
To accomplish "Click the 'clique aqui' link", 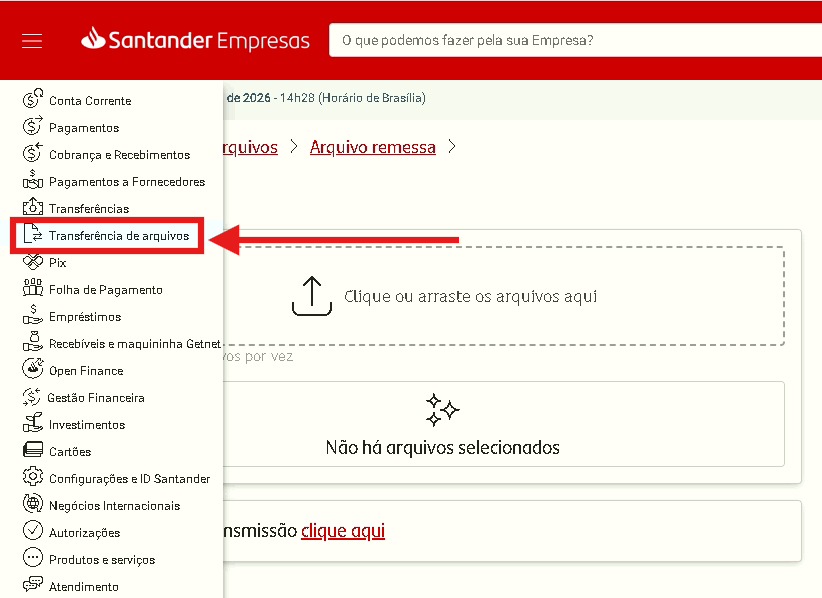I will pos(343,531).
